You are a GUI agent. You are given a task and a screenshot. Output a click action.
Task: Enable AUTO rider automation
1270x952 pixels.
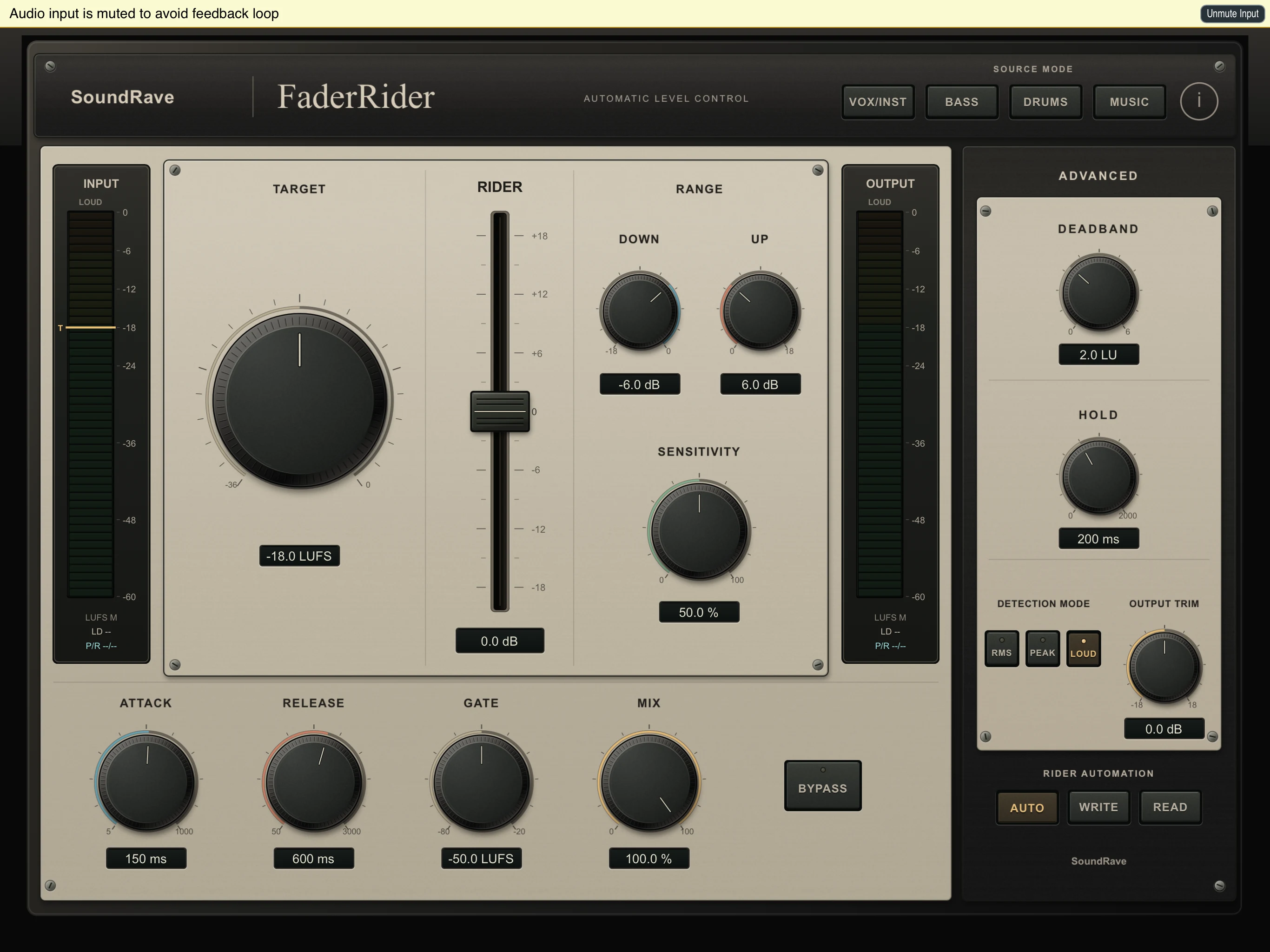click(x=1026, y=807)
